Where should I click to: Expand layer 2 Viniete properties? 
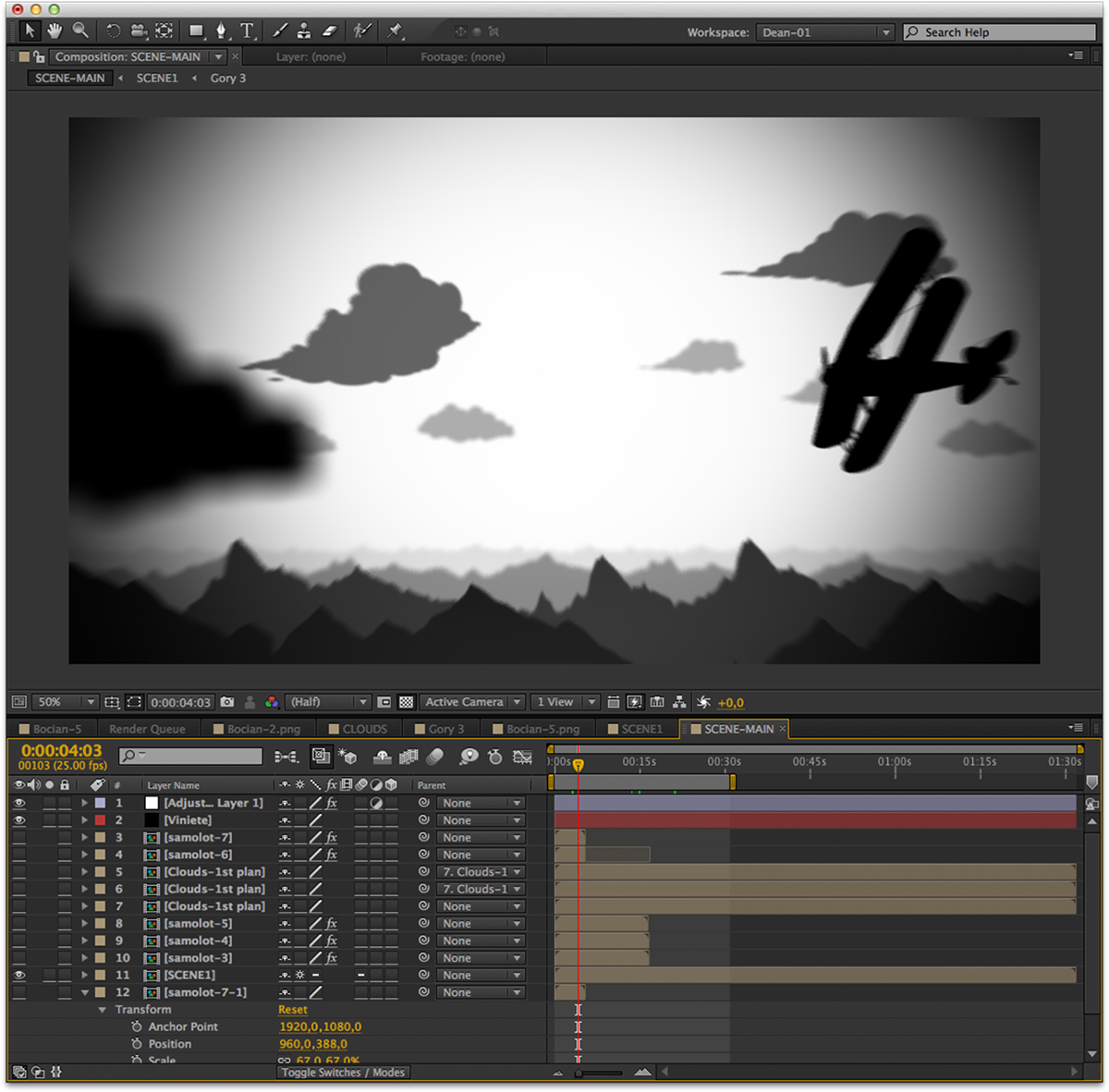click(x=84, y=819)
